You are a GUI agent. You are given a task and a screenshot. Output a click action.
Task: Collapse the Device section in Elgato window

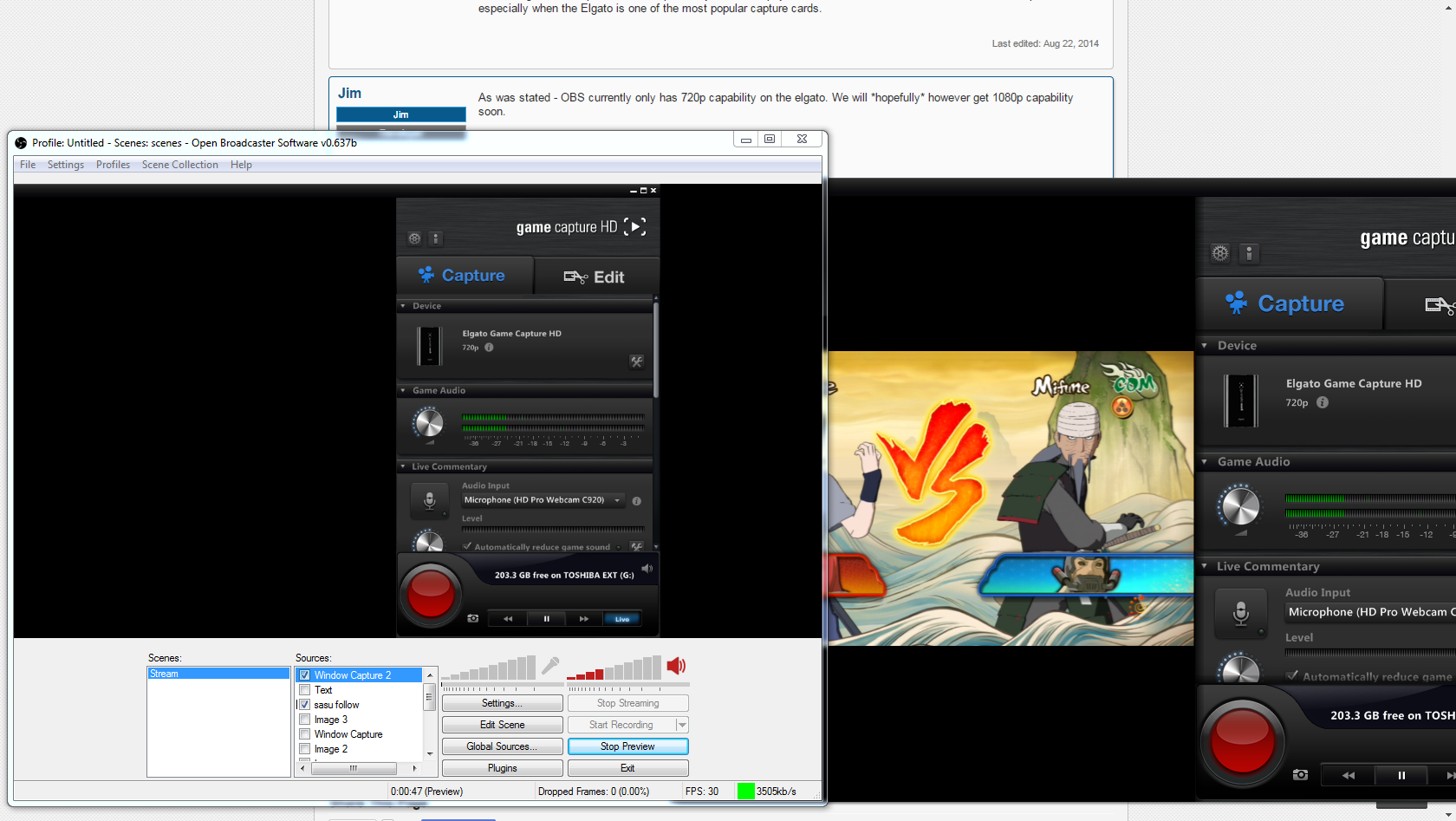click(x=1205, y=346)
